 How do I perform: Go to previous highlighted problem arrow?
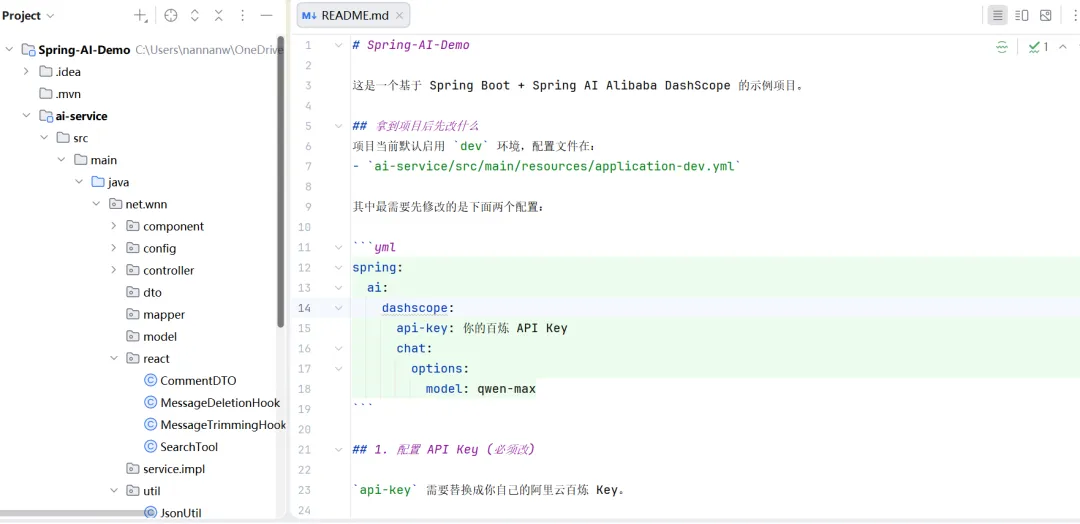pos(1063,47)
